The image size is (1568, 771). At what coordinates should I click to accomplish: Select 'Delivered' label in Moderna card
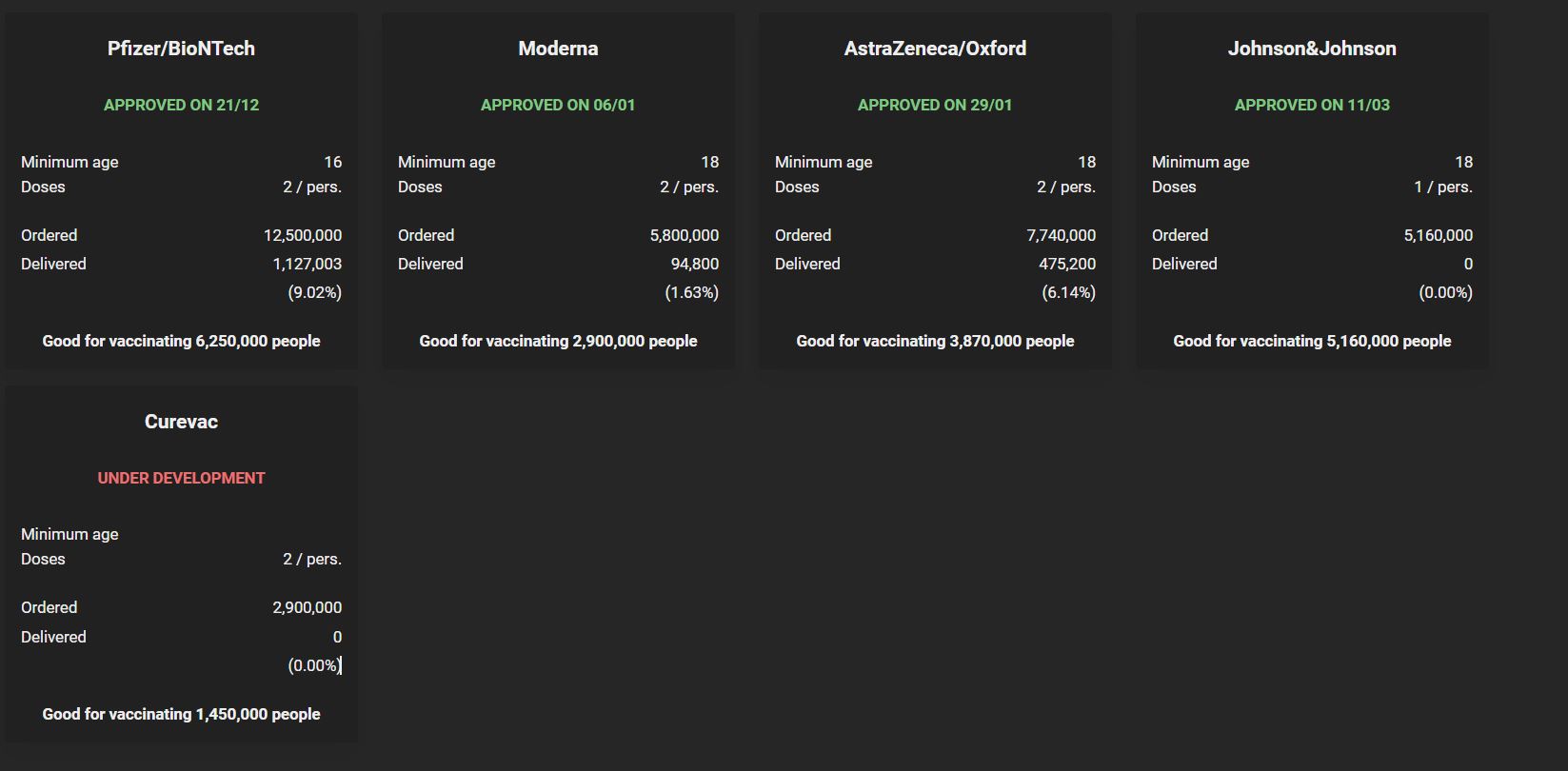(x=430, y=264)
